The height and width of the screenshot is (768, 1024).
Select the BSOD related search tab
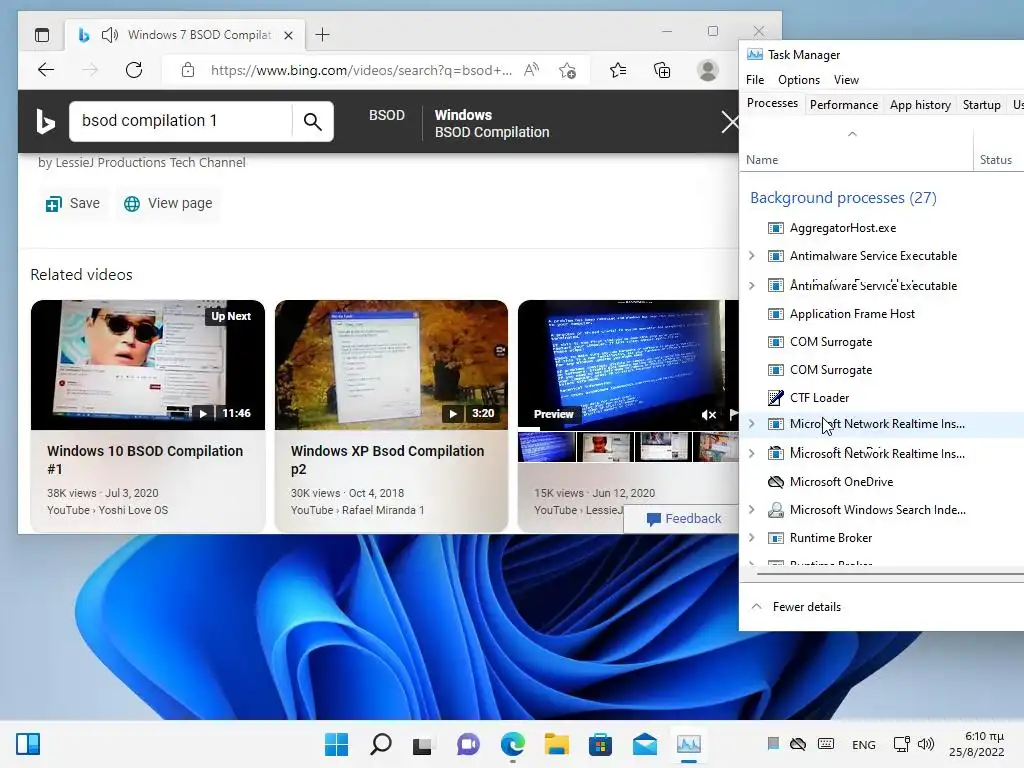387,115
